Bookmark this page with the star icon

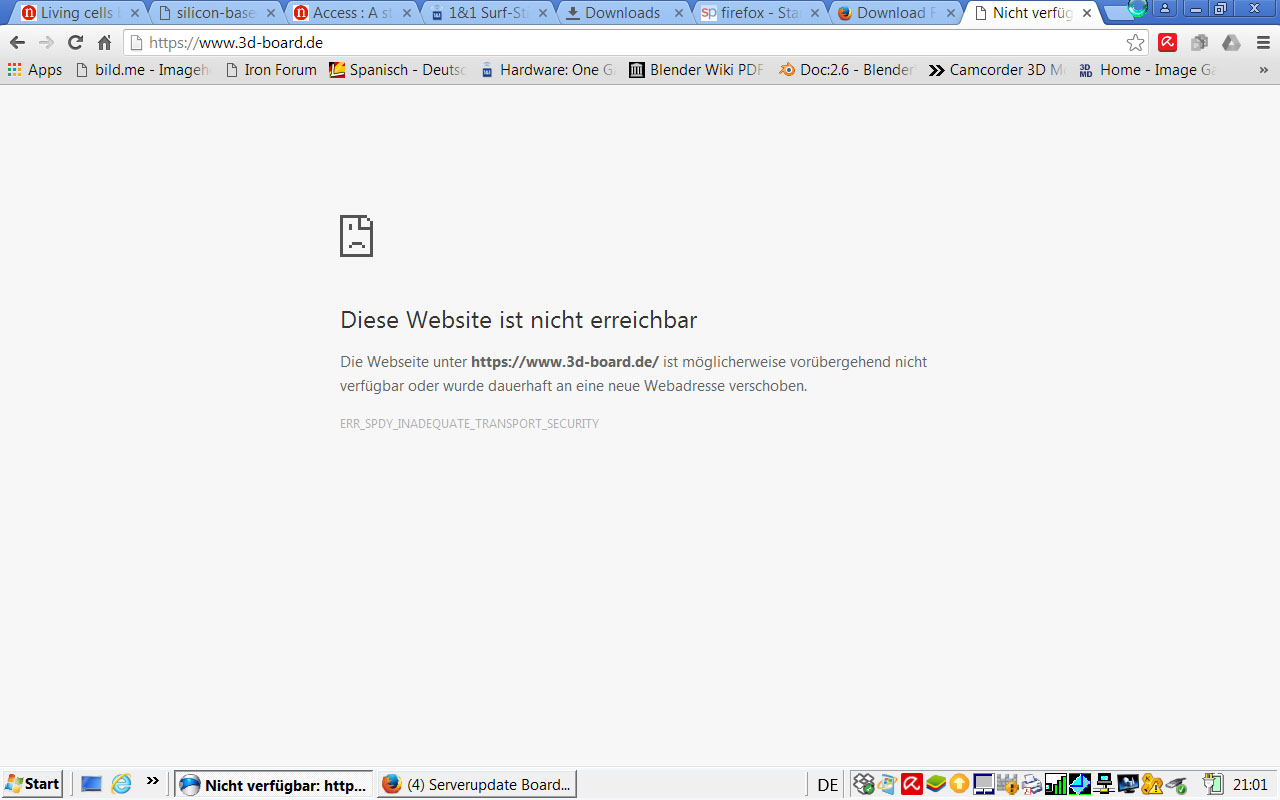1135,43
